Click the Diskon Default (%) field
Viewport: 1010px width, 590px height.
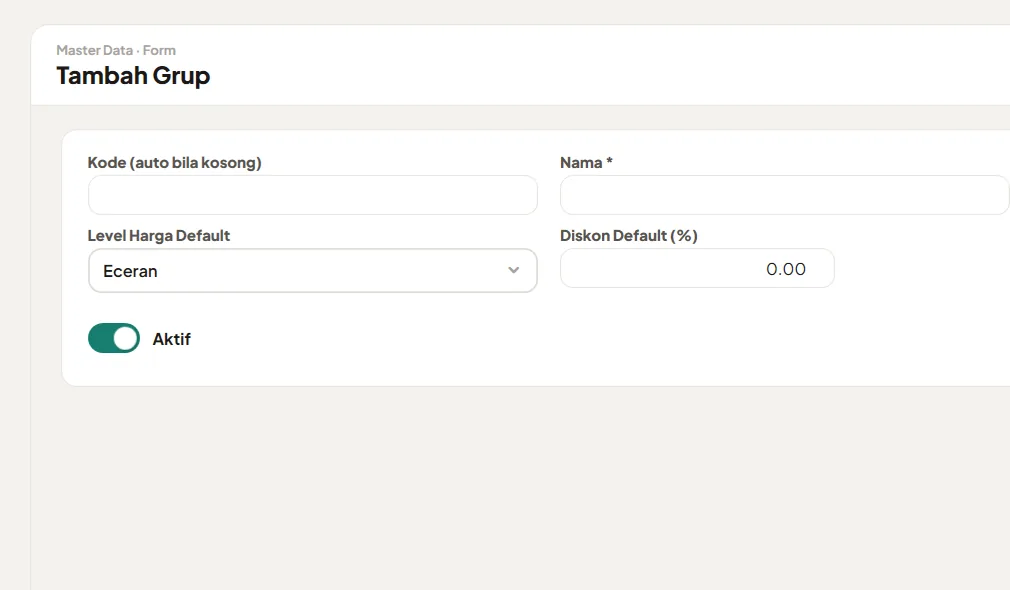click(x=698, y=269)
